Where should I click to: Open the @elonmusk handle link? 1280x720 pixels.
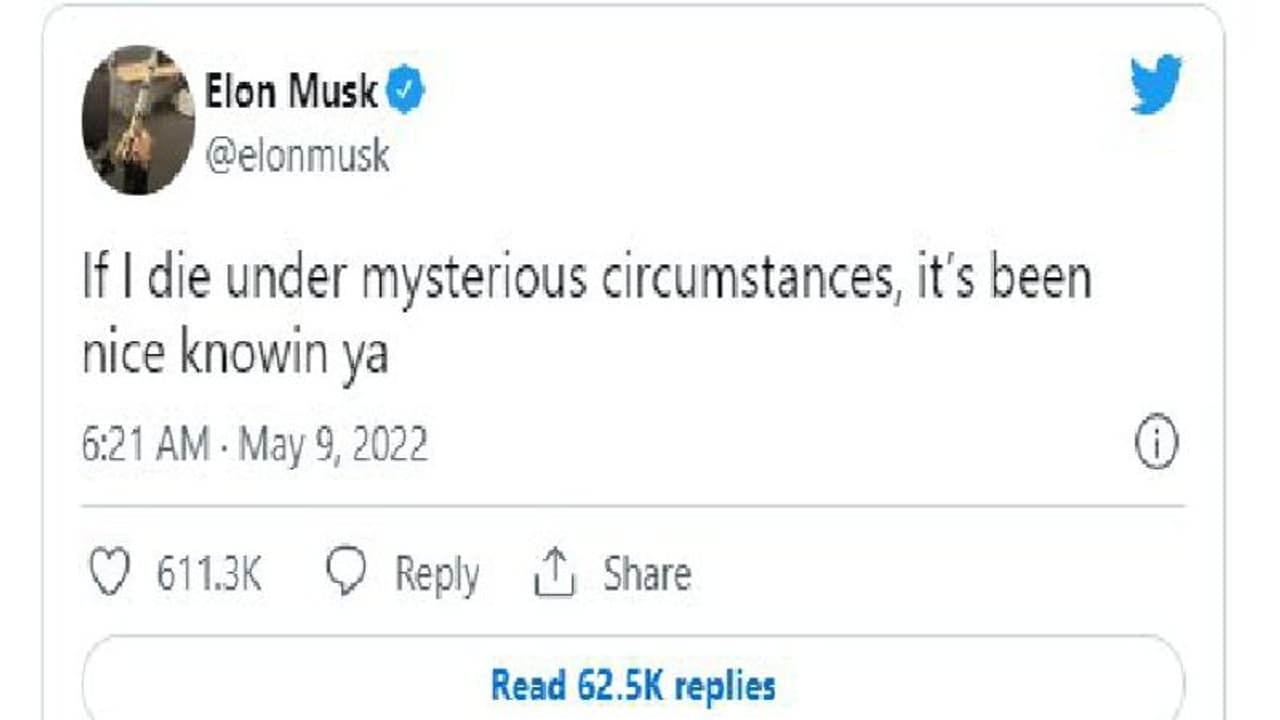point(297,156)
